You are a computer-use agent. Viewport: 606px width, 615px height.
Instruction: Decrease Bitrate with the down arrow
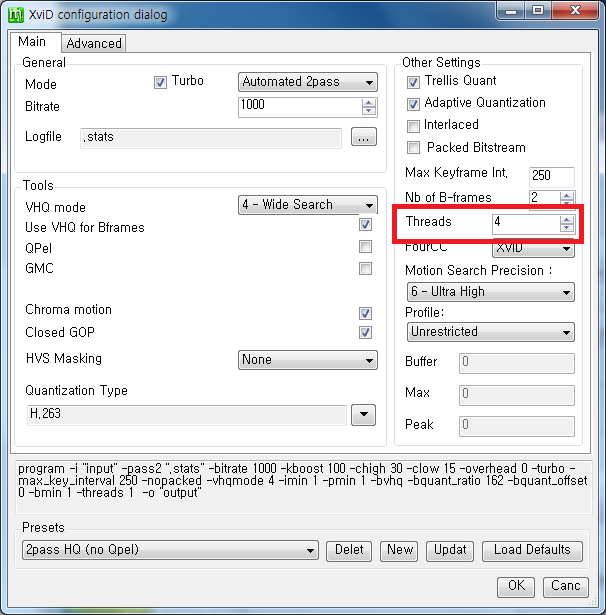369,111
